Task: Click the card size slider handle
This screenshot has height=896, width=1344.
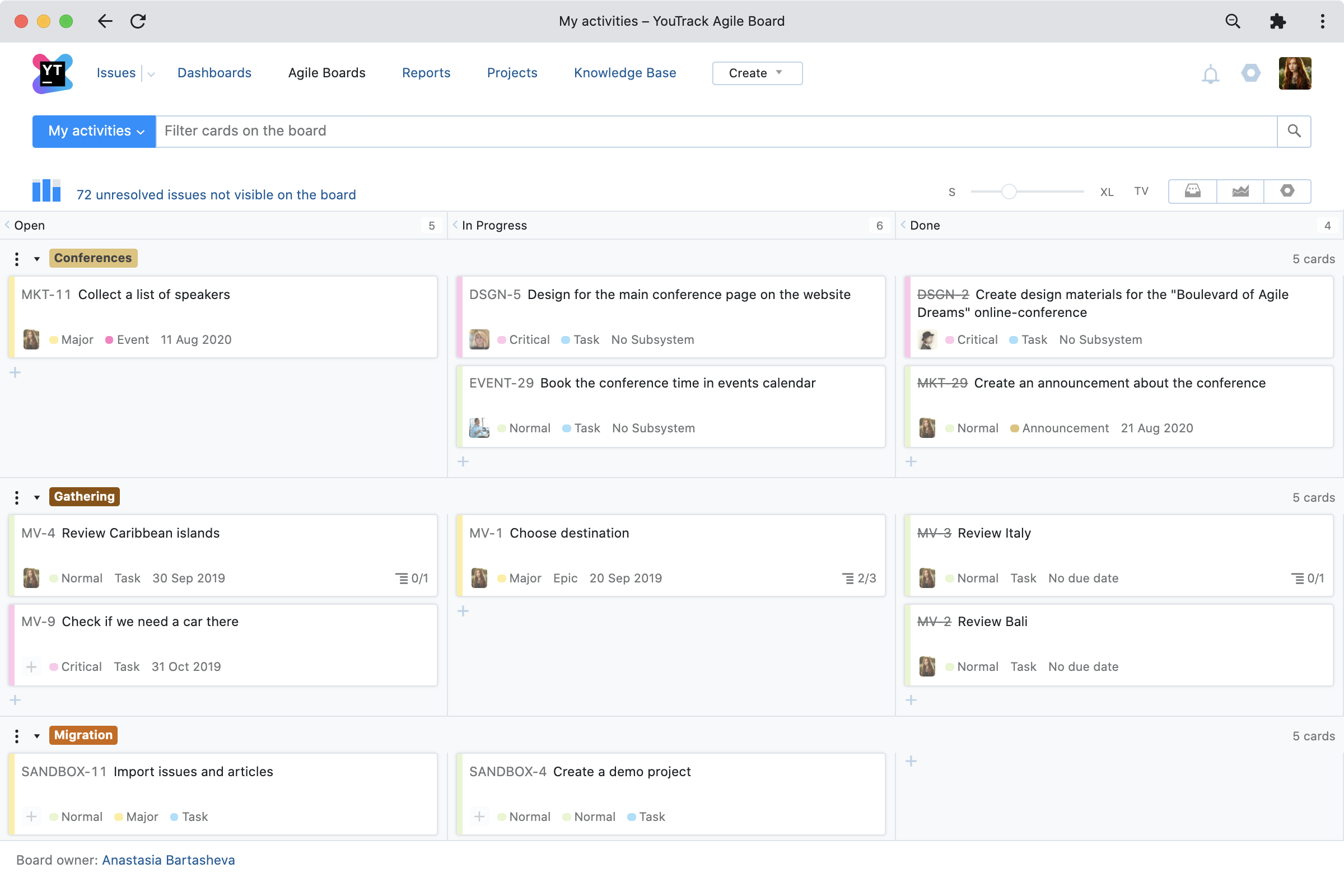Action: pyautogui.click(x=1009, y=192)
